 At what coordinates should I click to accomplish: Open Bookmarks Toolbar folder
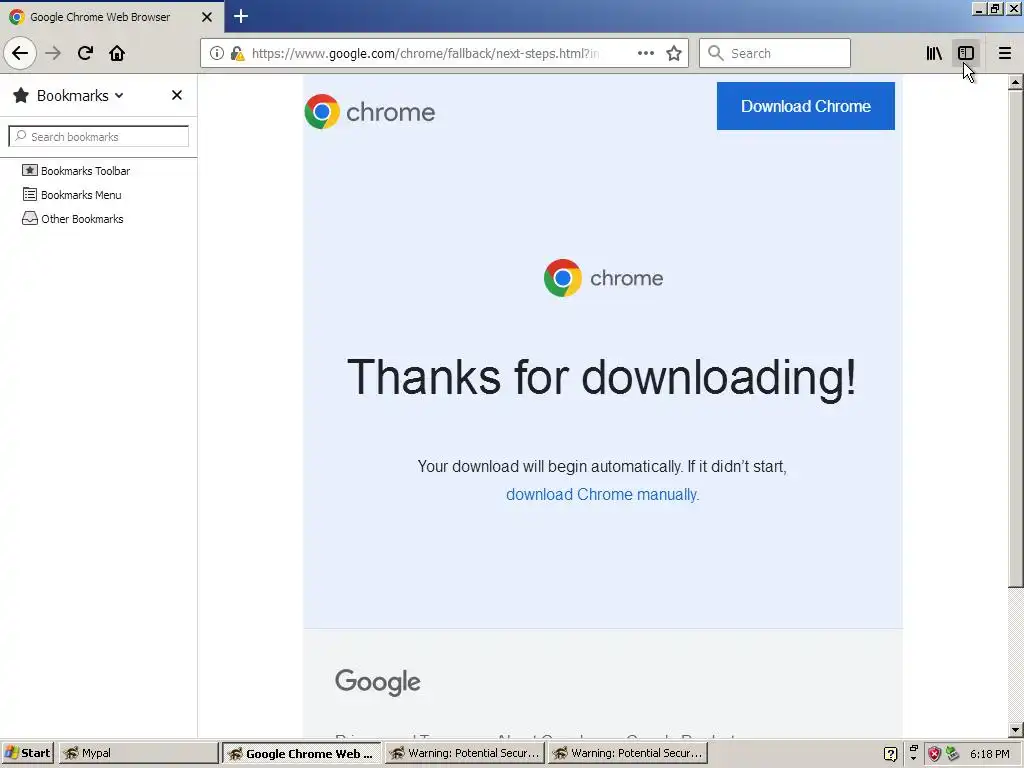76,170
